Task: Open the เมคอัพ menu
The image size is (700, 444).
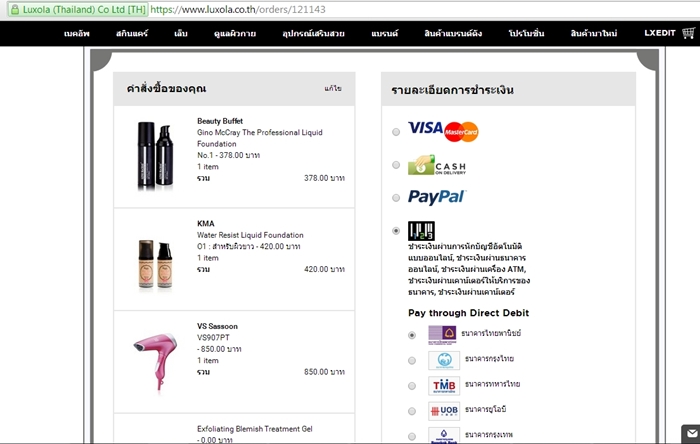Action: point(77,33)
